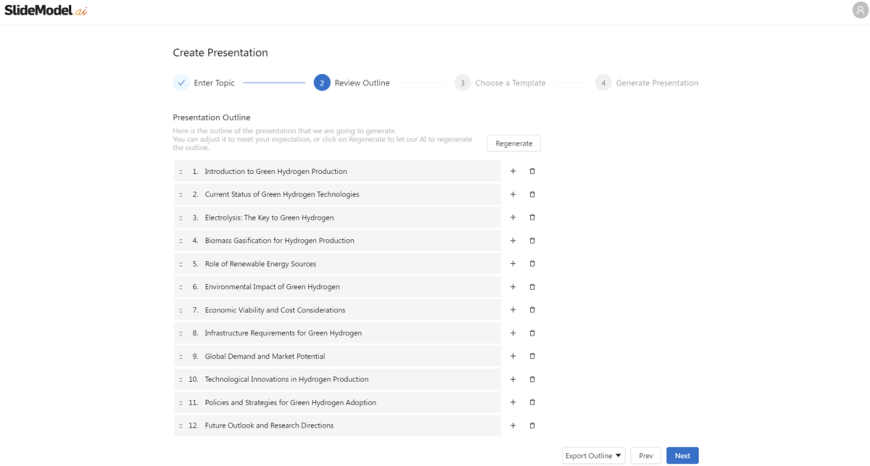The image size is (870, 466).
Task: Select the Review Outline step
Action: tap(352, 83)
